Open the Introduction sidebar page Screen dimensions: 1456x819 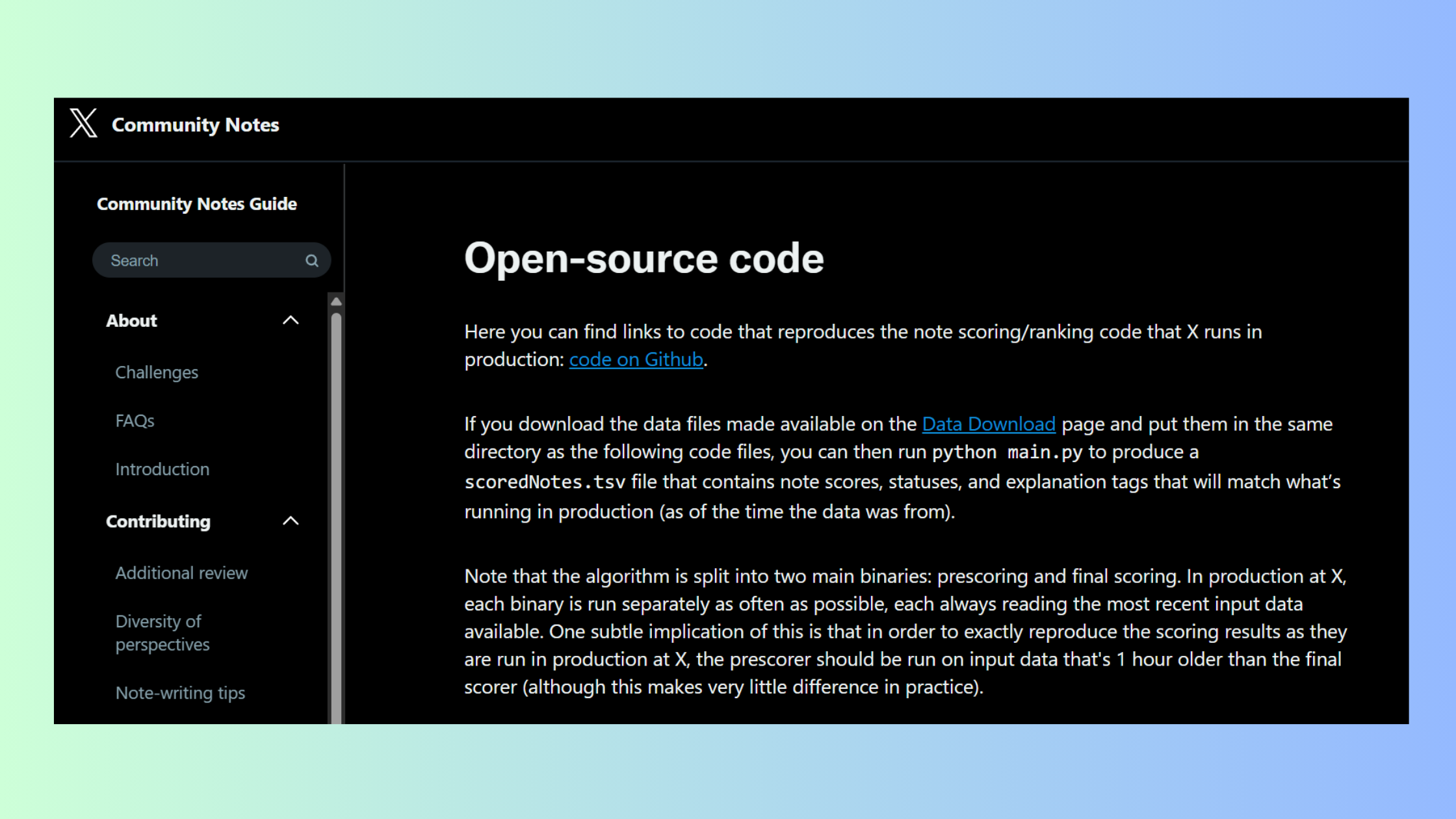tap(162, 469)
